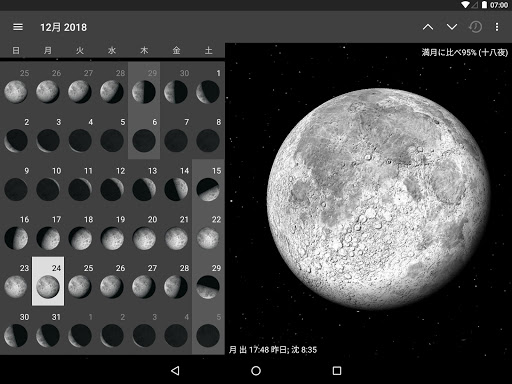
Task: Tap the Android recent apps button
Action: 337,371
